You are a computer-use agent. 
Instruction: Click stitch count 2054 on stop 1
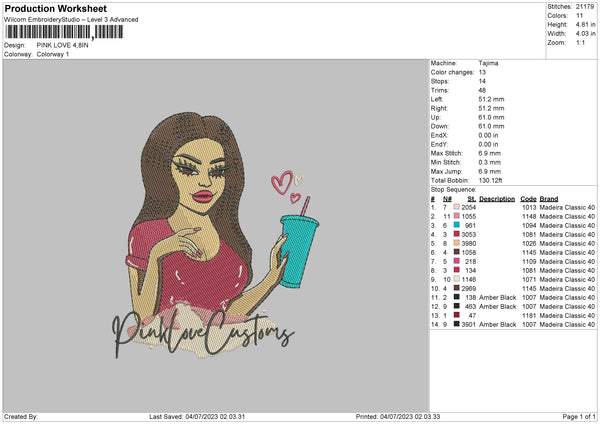[469, 207]
